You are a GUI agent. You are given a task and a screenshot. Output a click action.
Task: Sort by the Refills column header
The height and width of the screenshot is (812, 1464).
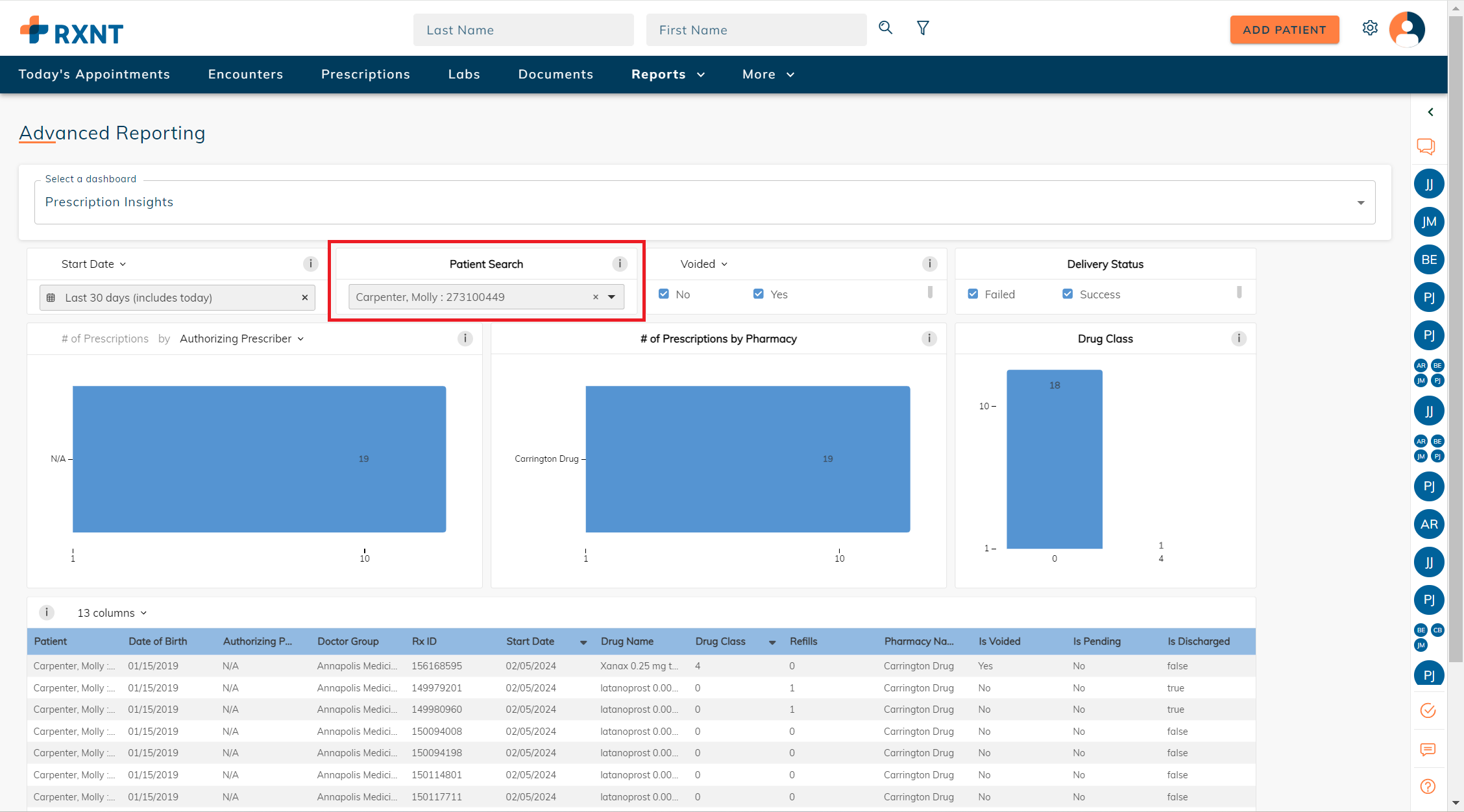click(803, 641)
